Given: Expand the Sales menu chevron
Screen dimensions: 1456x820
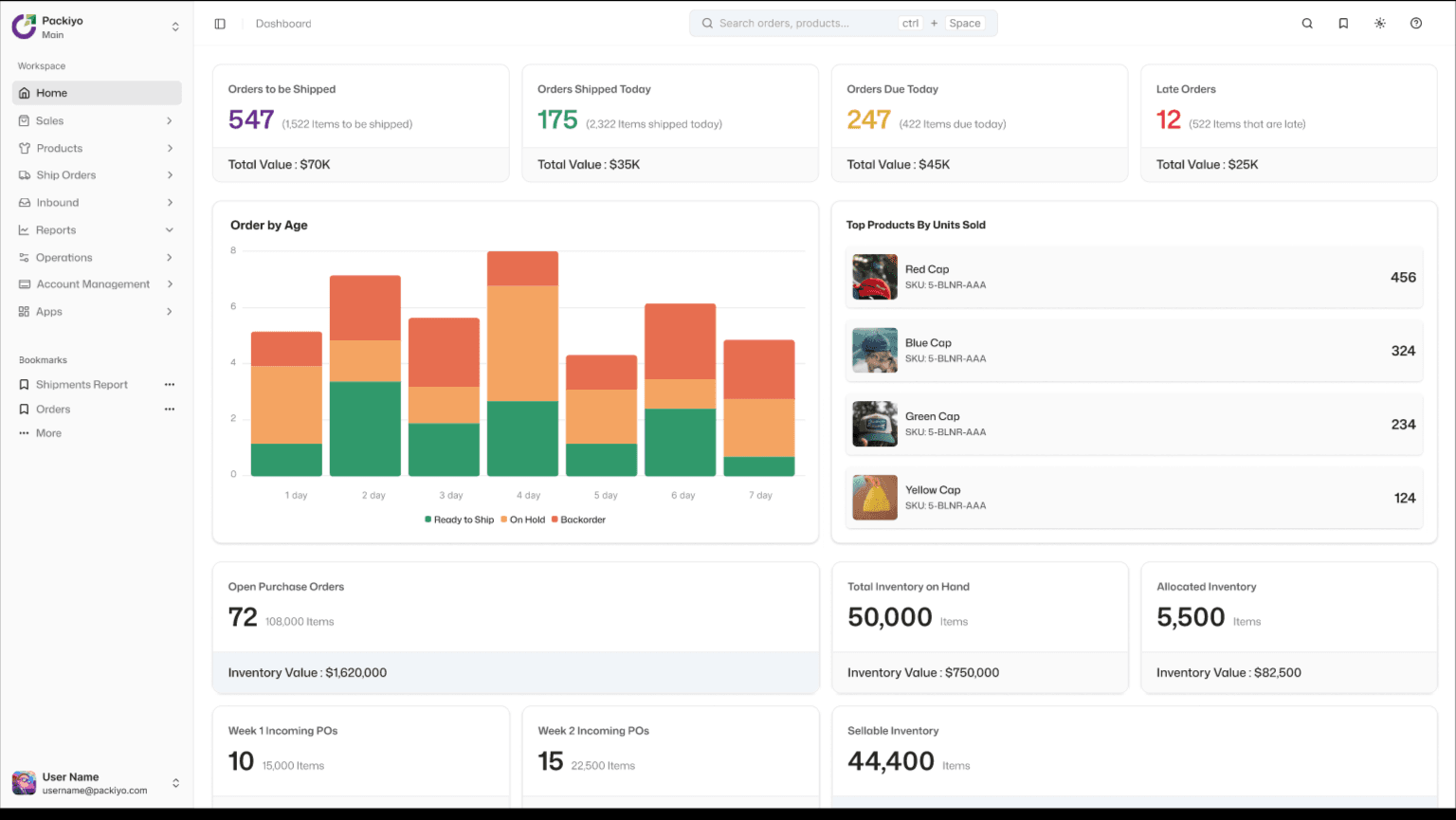Looking at the screenshot, I should 170,120.
